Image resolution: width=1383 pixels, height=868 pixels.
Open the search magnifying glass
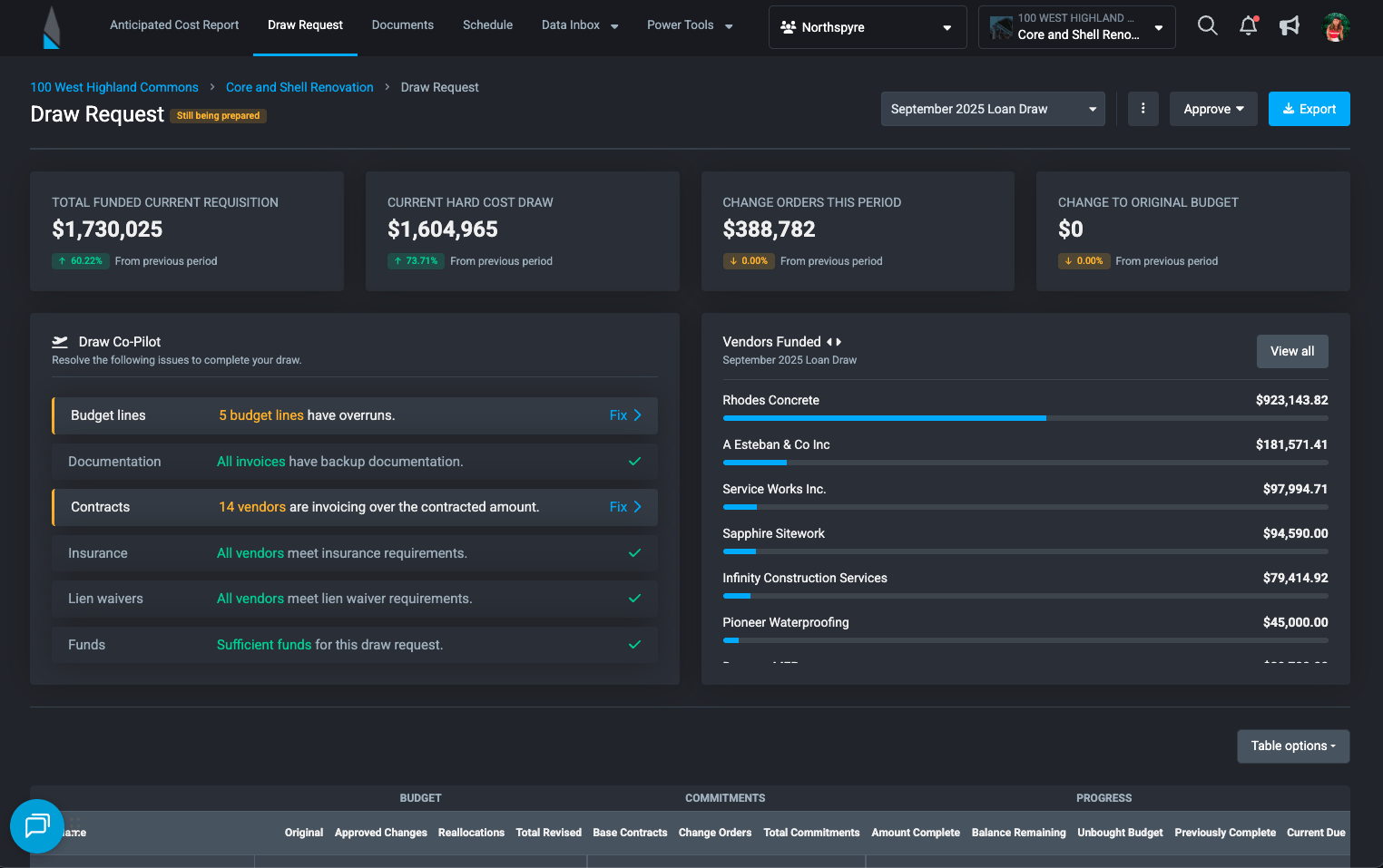pyautogui.click(x=1208, y=25)
